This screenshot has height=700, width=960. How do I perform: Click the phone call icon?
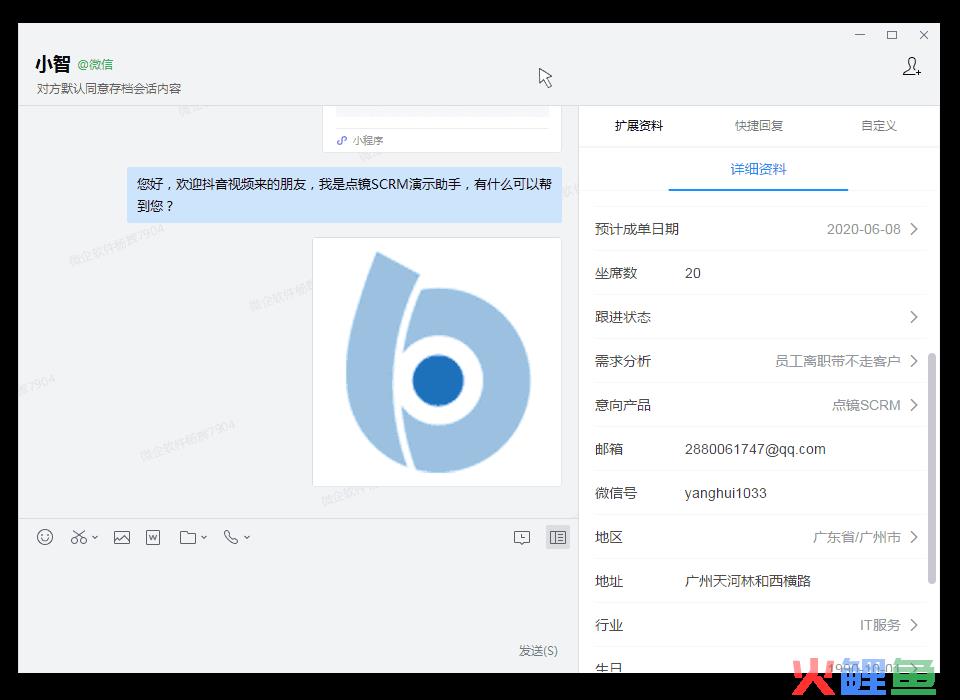tap(231, 537)
